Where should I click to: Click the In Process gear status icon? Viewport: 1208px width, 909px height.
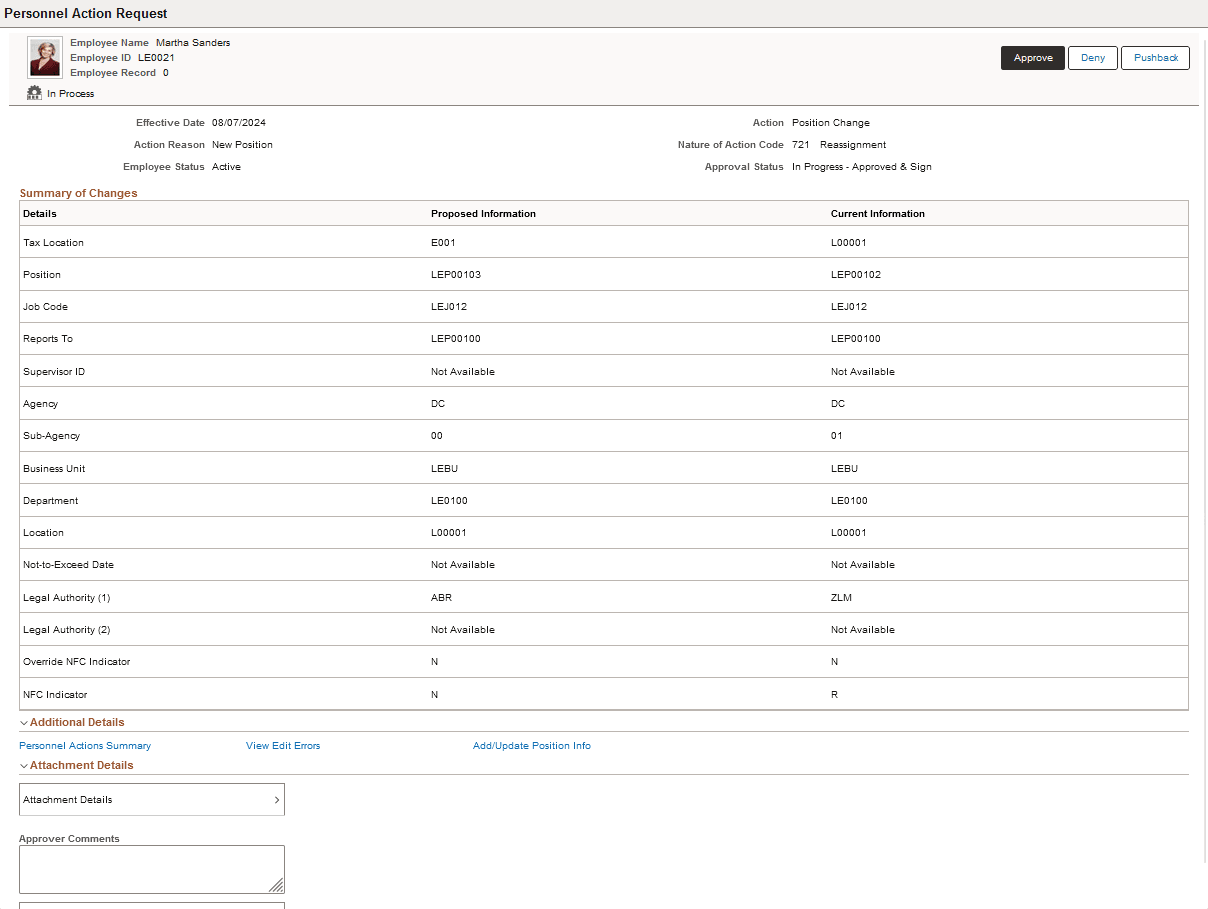(34, 93)
